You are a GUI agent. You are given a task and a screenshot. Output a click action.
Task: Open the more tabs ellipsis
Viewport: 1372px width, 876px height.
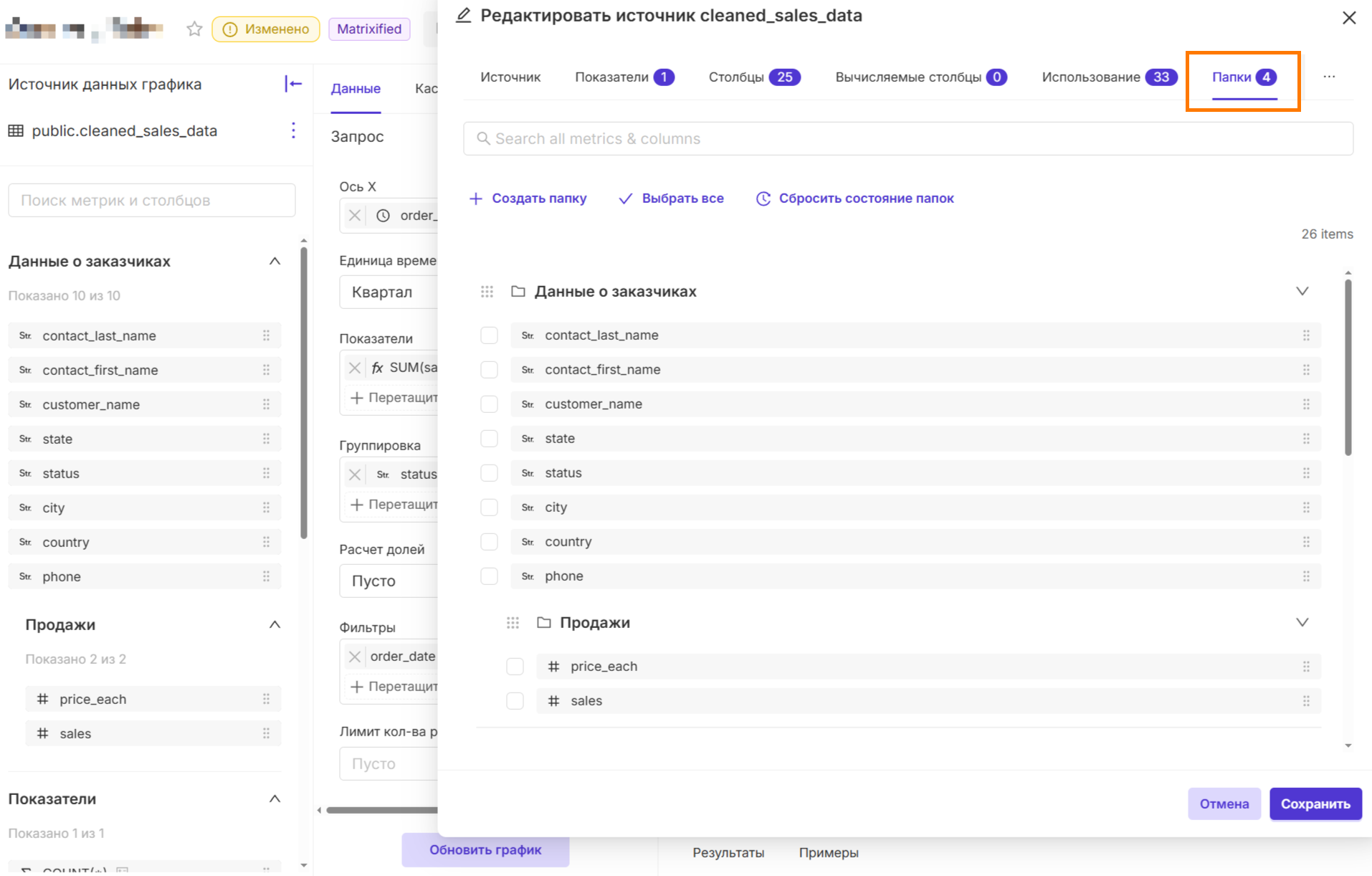pos(1329,77)
